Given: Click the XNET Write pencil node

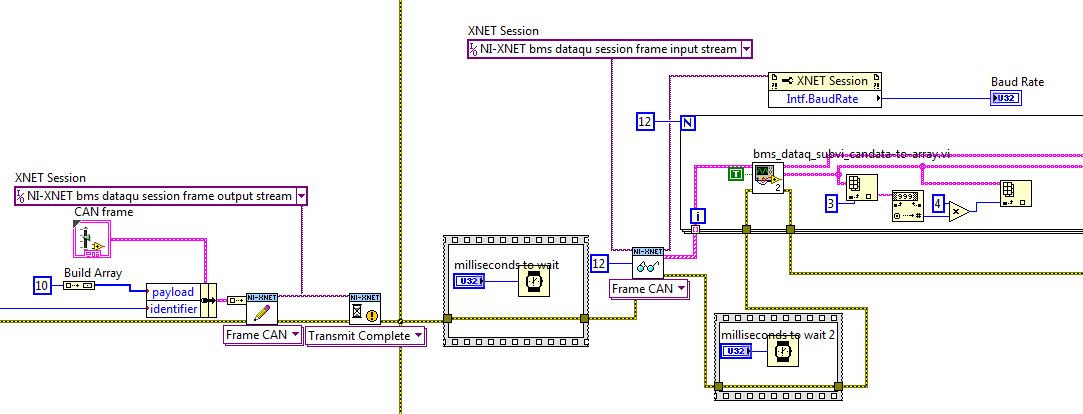Looking at the screenshot, I should coord(262,309).
